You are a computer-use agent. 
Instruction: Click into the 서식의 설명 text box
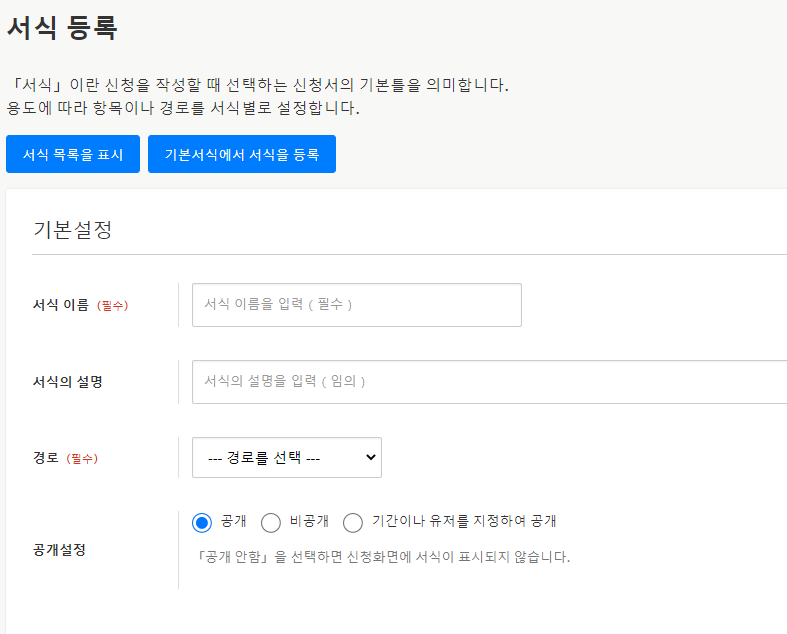tap(488, 381)
